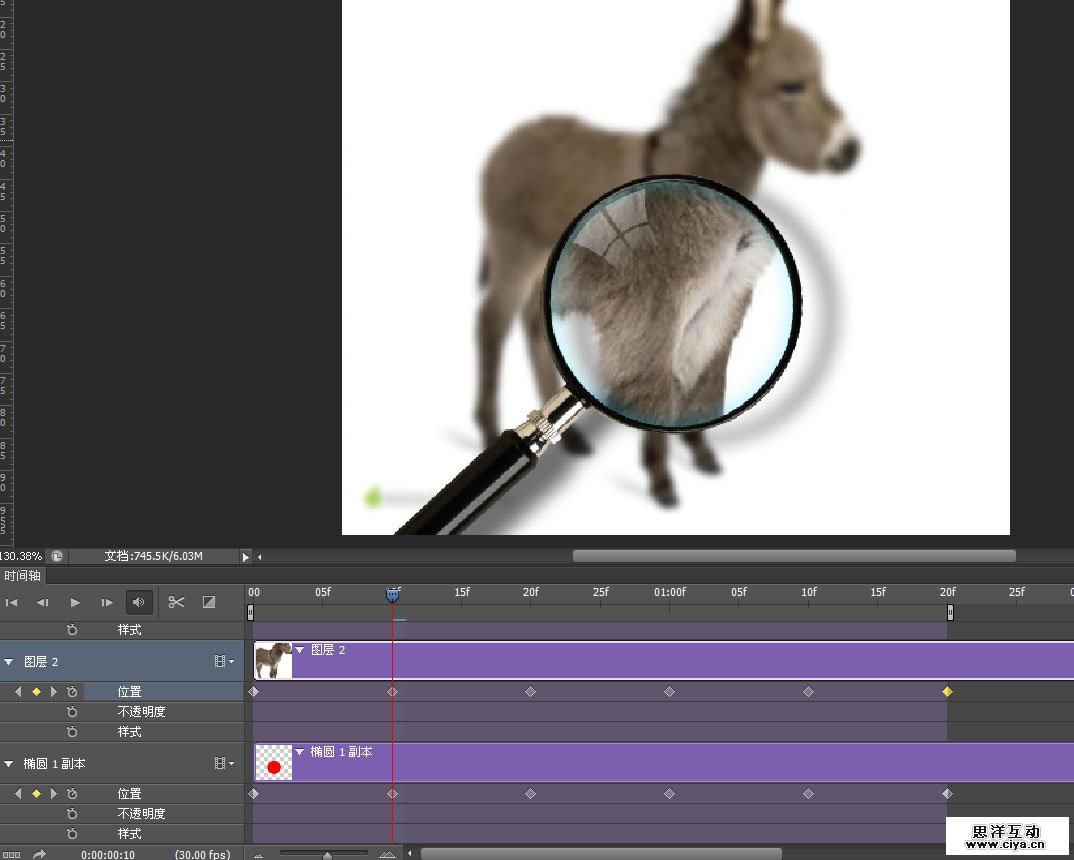Select the 时间轴 panel tab

click(x=22, y=576)
